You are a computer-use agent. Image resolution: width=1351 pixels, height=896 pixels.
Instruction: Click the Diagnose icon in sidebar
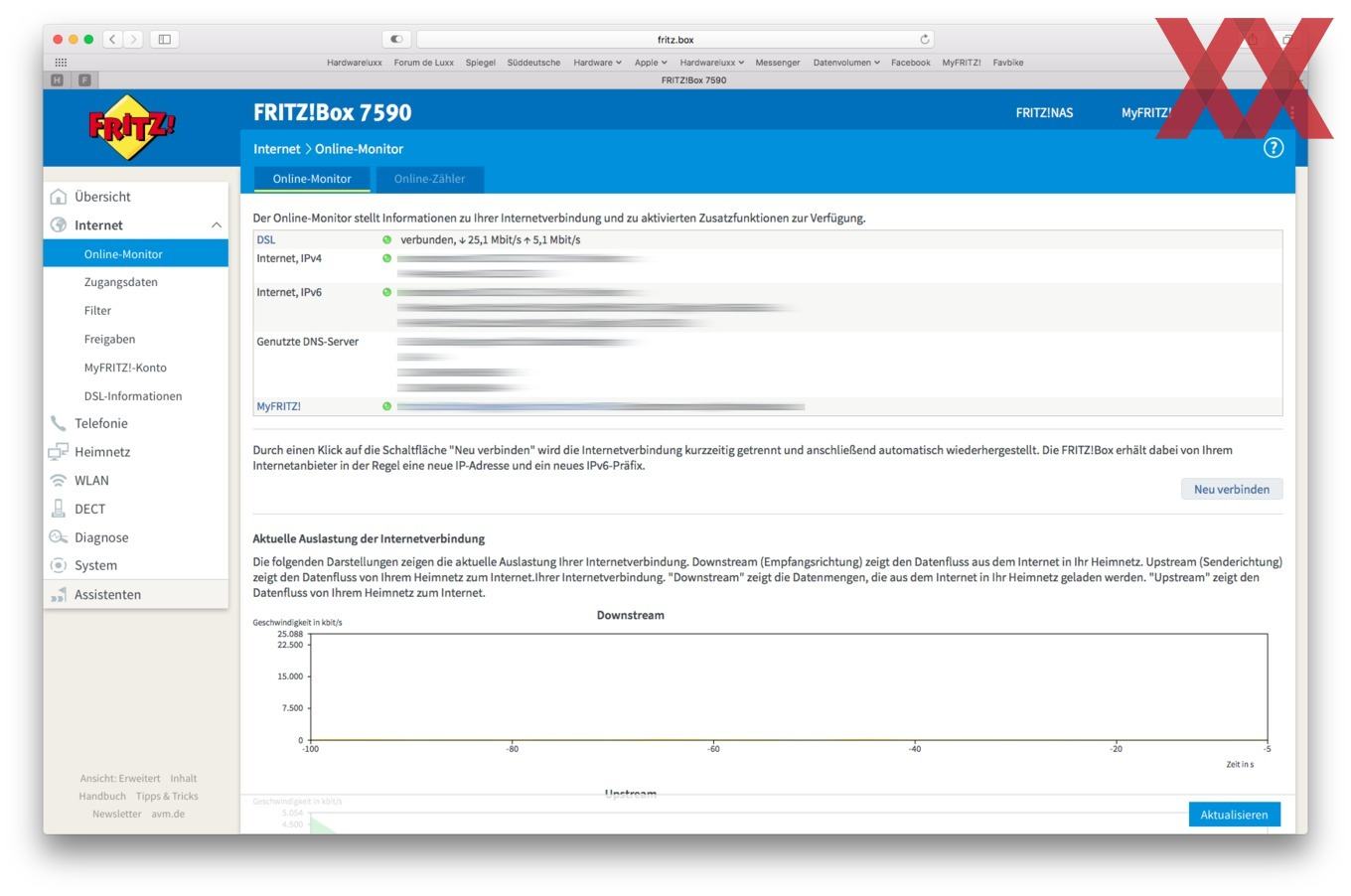(x=59, y=537)
